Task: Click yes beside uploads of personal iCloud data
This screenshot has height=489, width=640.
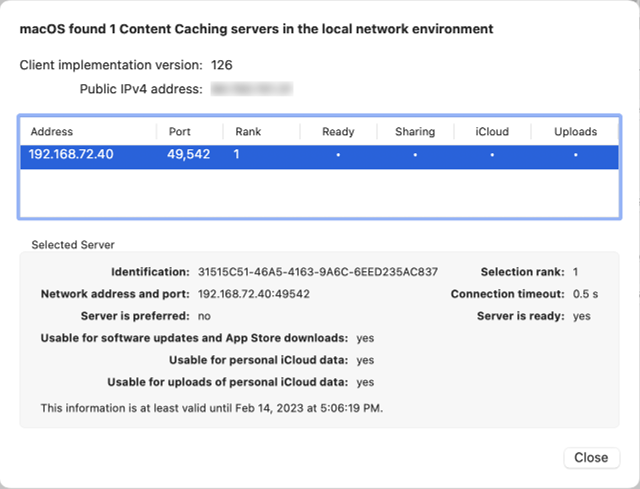Action: (365, 382)
